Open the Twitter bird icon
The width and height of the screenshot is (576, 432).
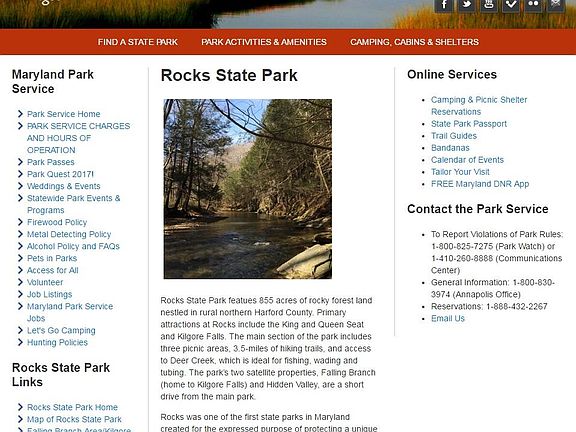(x=467, y=5)
